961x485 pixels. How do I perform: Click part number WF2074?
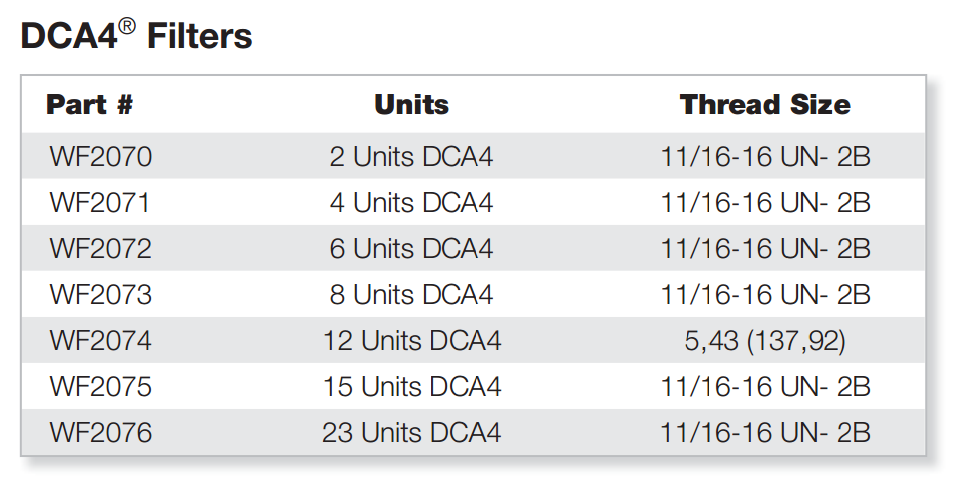point(101,340)
